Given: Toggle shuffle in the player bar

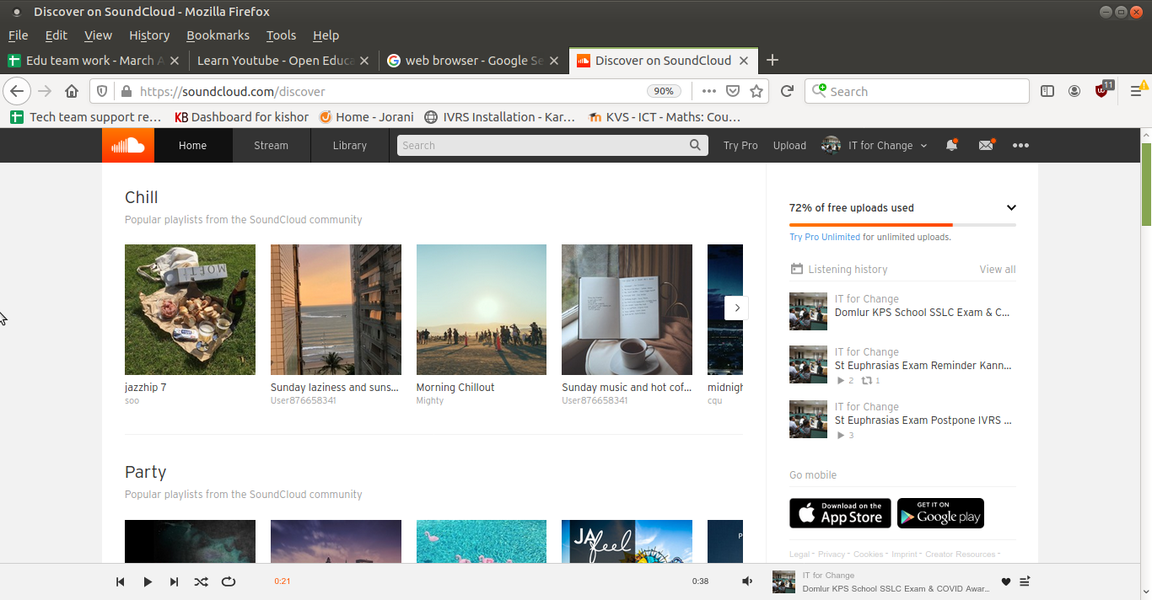Looking at the screenshot, I should [200, 582].
